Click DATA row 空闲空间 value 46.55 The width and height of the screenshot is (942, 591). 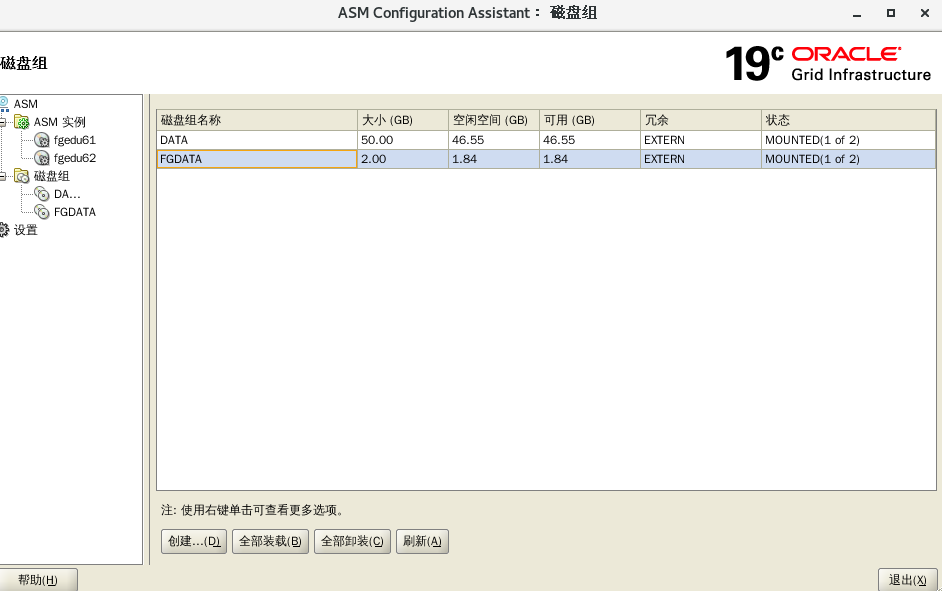(x=494, y=140)
